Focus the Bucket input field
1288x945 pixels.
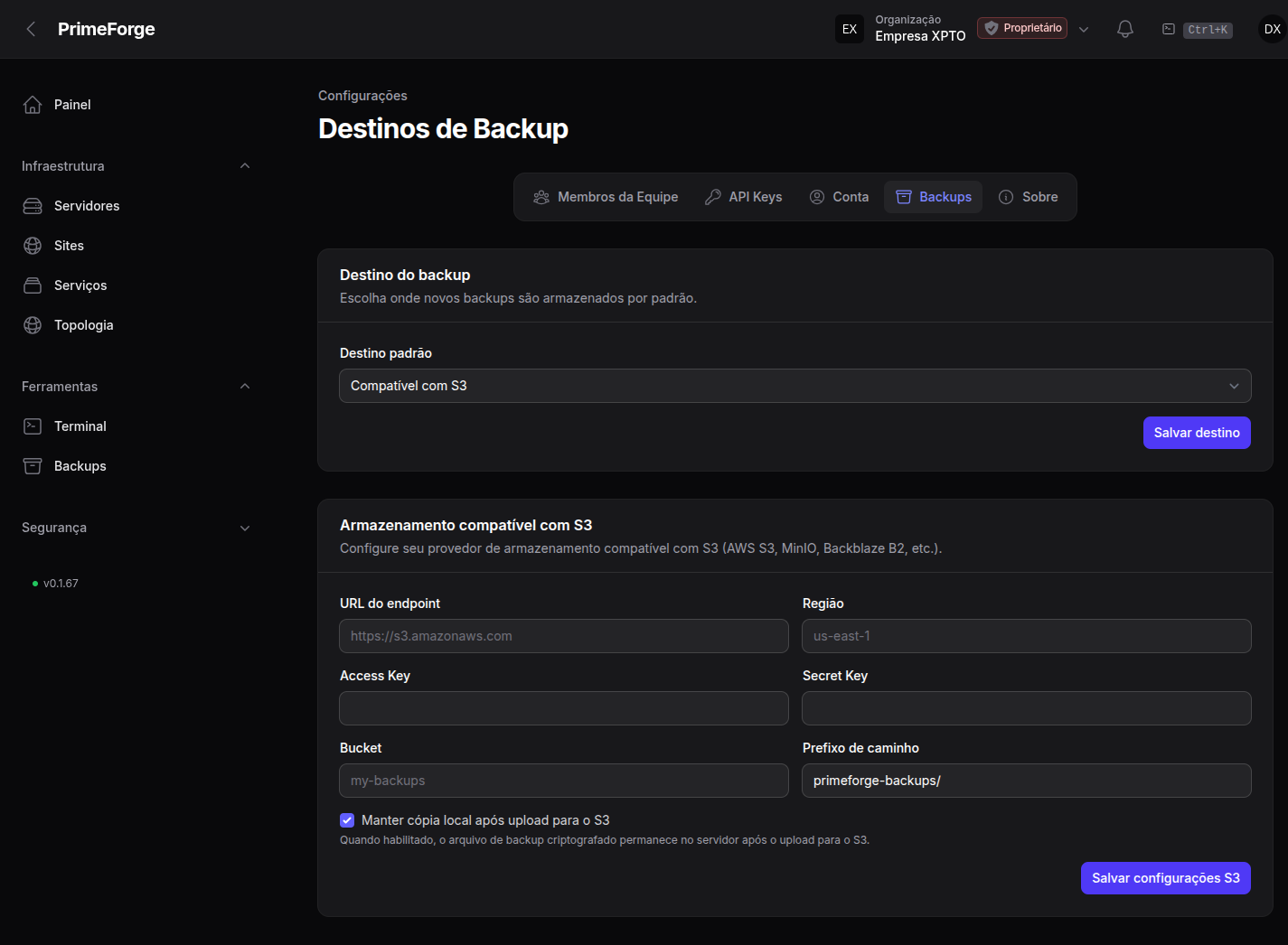pos(564,781)
